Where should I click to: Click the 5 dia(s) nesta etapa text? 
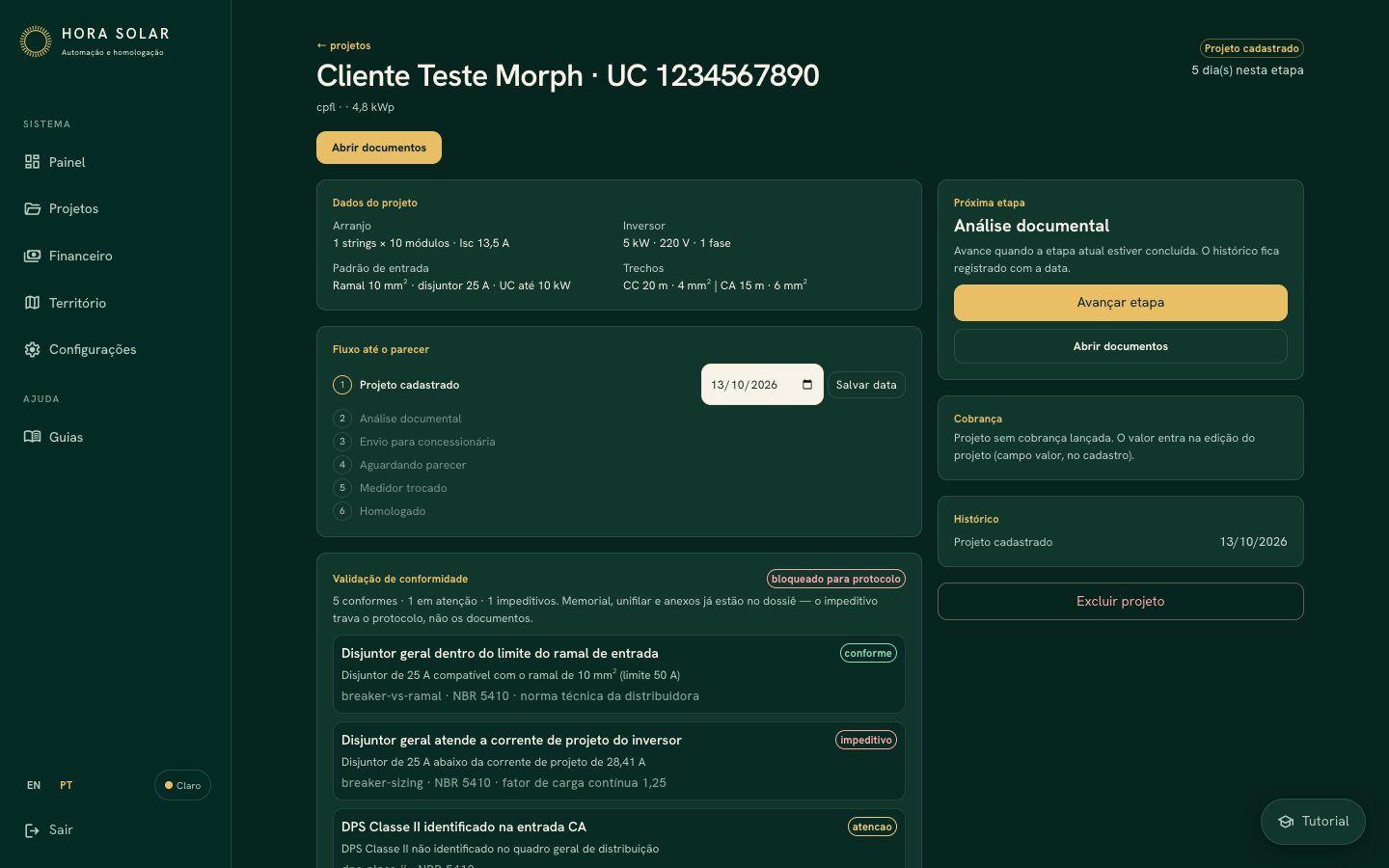[x=1247, y=70]
